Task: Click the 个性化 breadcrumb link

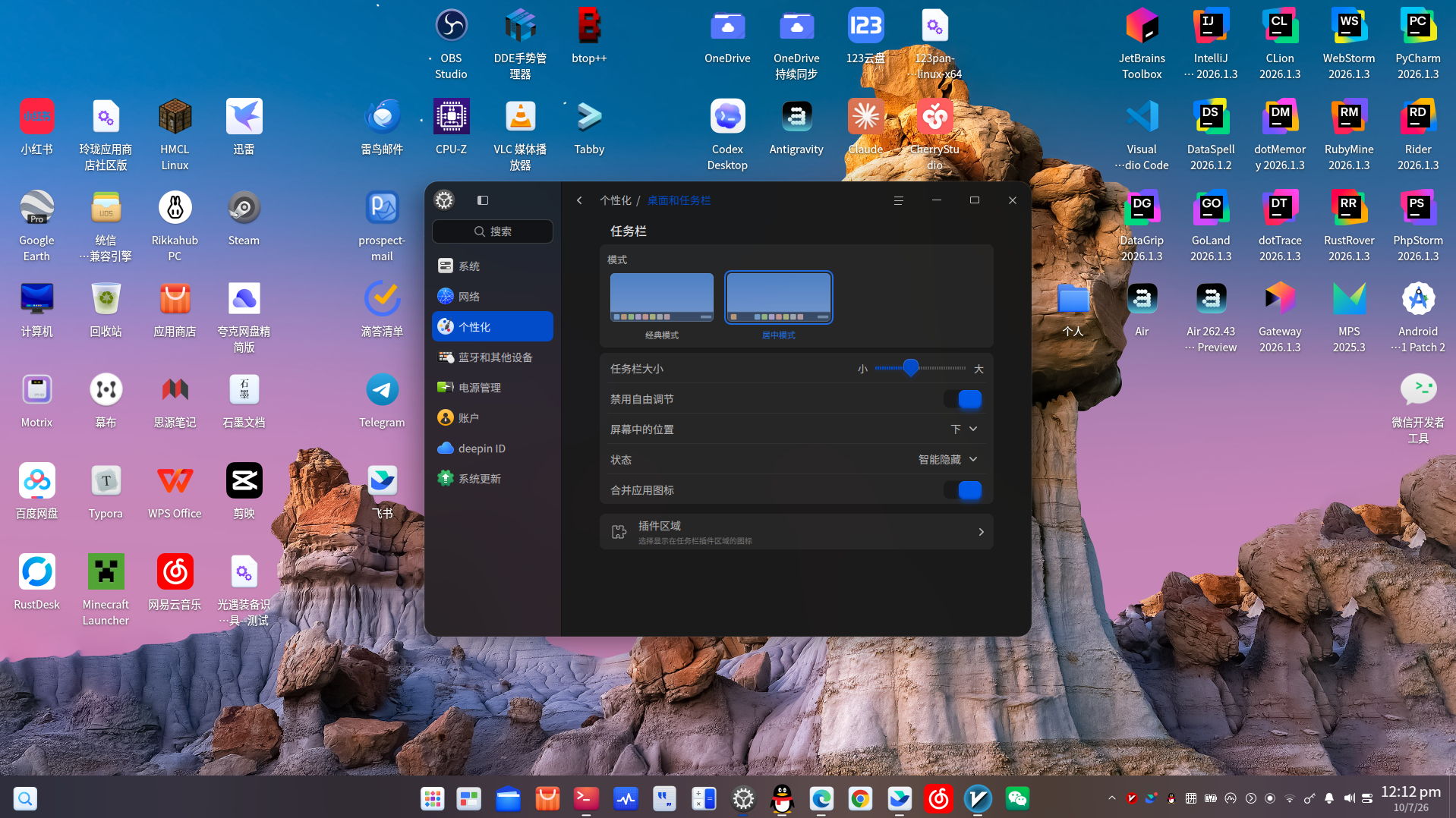Action: click(615, 200)
